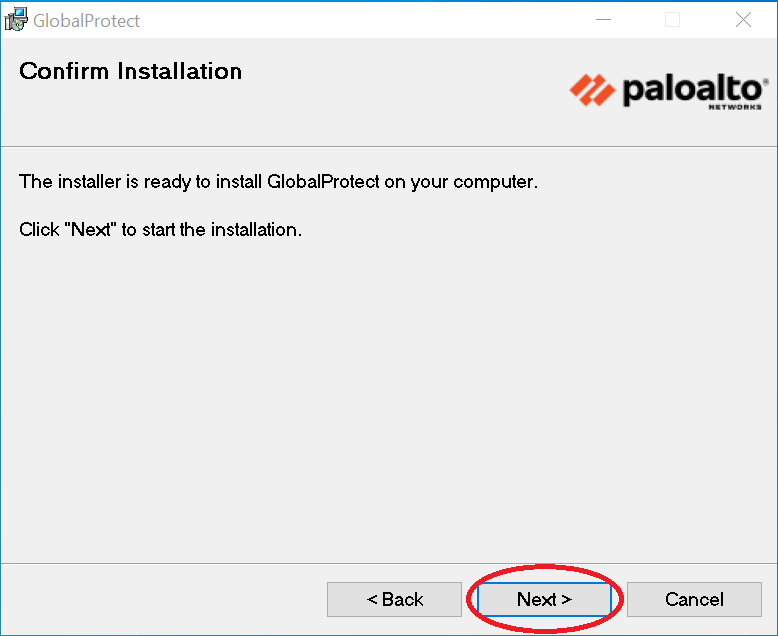Click the small NETWORKS text under the logo

pos(735,106)
